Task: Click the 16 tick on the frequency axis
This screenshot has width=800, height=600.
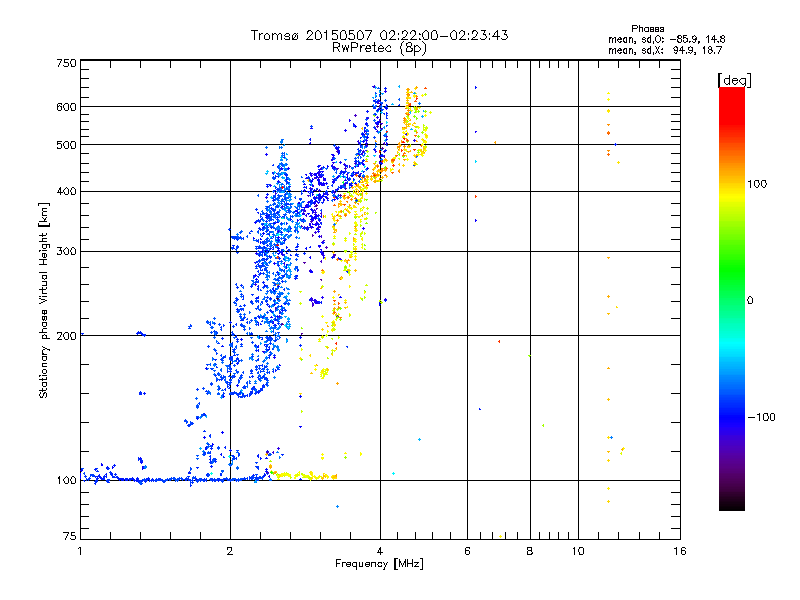Action: [680, 552]
